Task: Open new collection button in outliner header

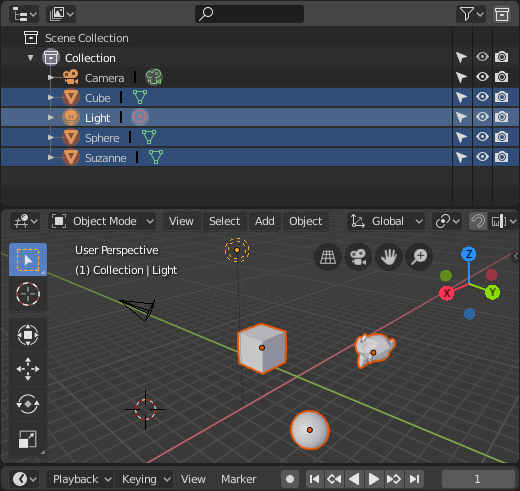Action: tap(502, 14)
